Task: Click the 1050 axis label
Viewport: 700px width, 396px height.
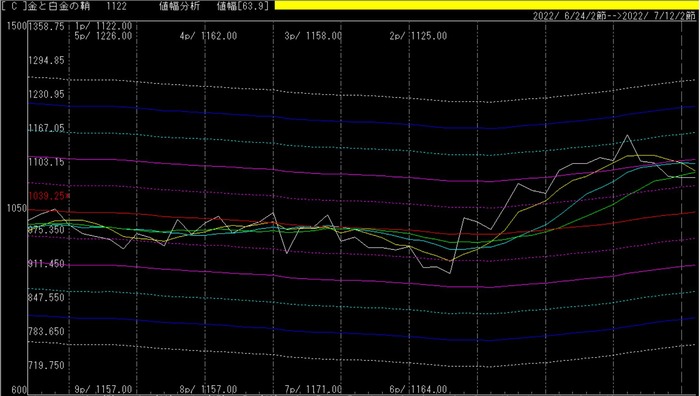Action: (17, 208)
